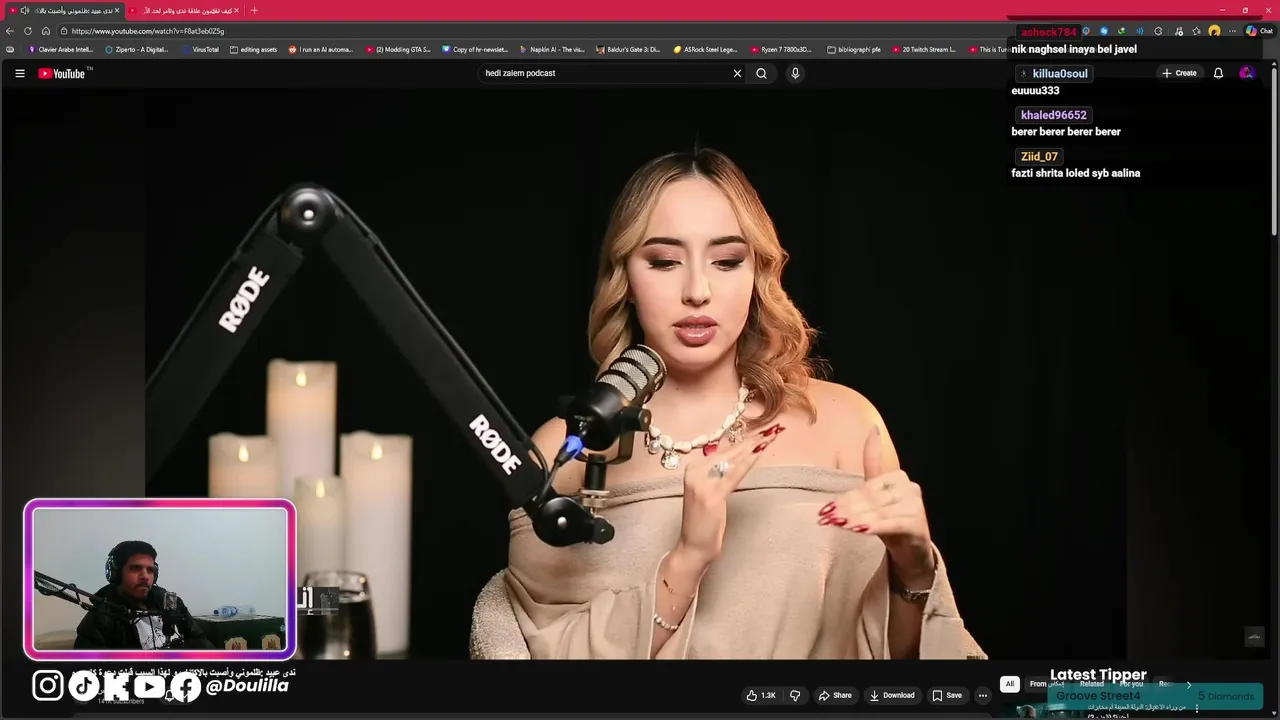
Task: Download the video
Action: pyautogui.click(x=892, y=695)
